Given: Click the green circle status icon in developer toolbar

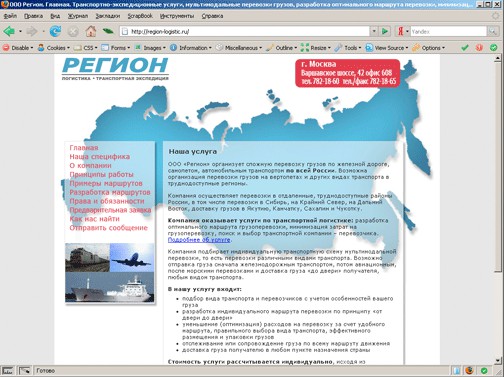Looking at the screenshot, I should pyautogui.click(x=494, y=48).
